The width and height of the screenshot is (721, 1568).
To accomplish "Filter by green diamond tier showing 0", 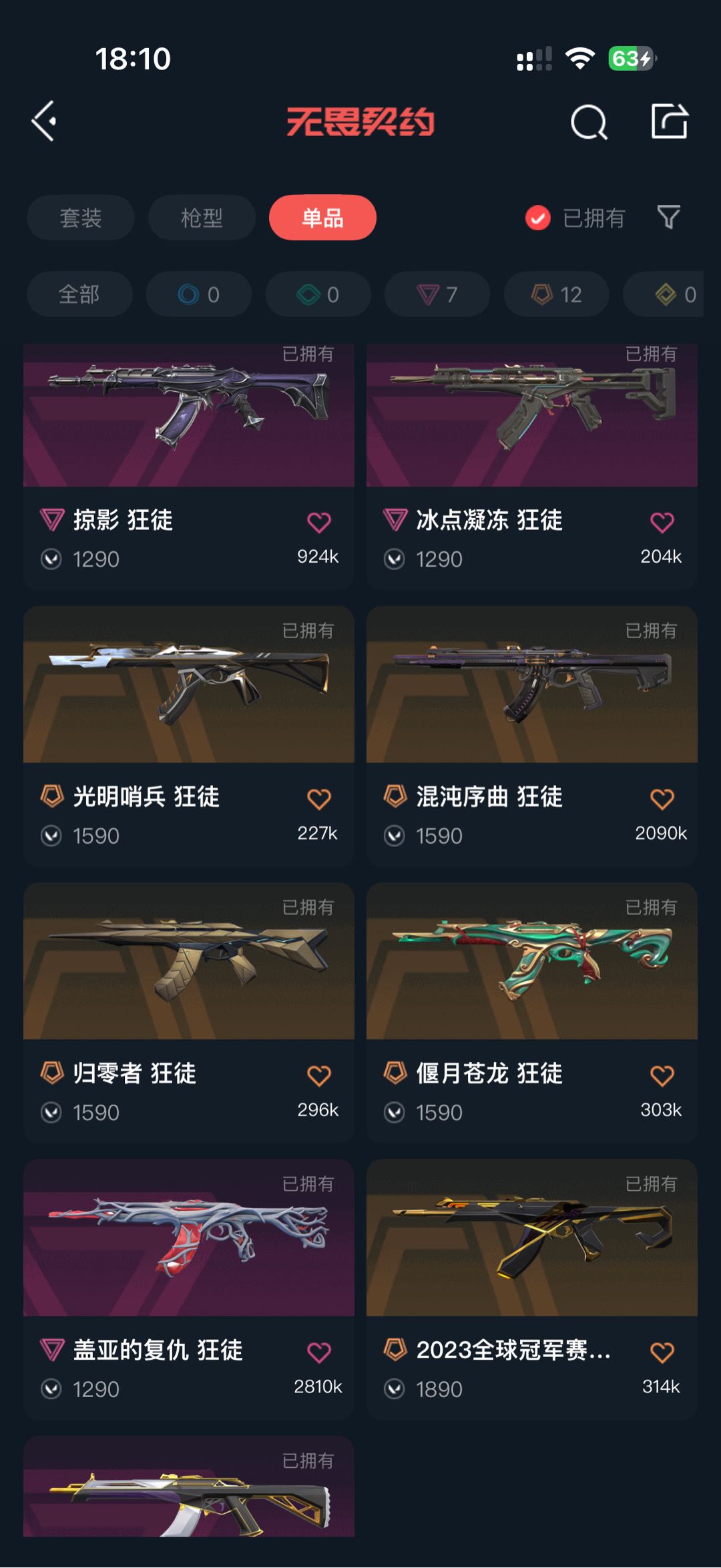I will pos(318,294).
